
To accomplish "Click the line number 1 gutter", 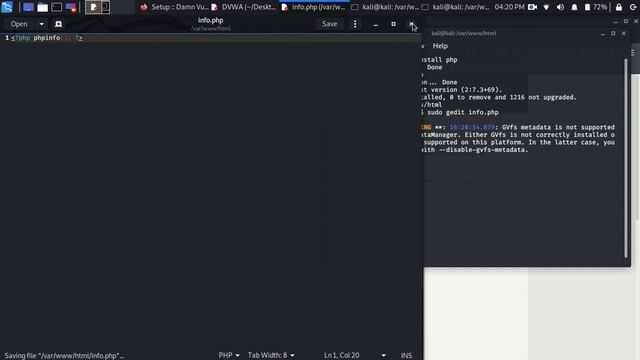I will pos(7,38).
